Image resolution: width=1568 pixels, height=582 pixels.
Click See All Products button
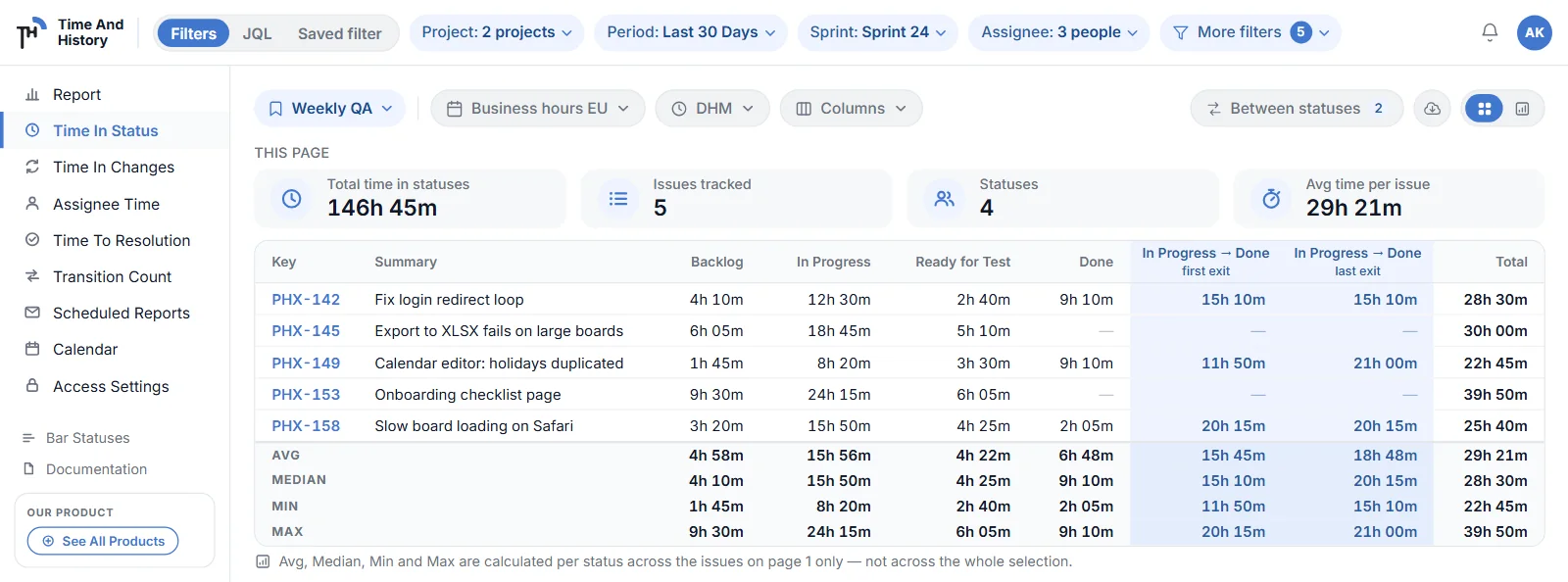point(103,541)
